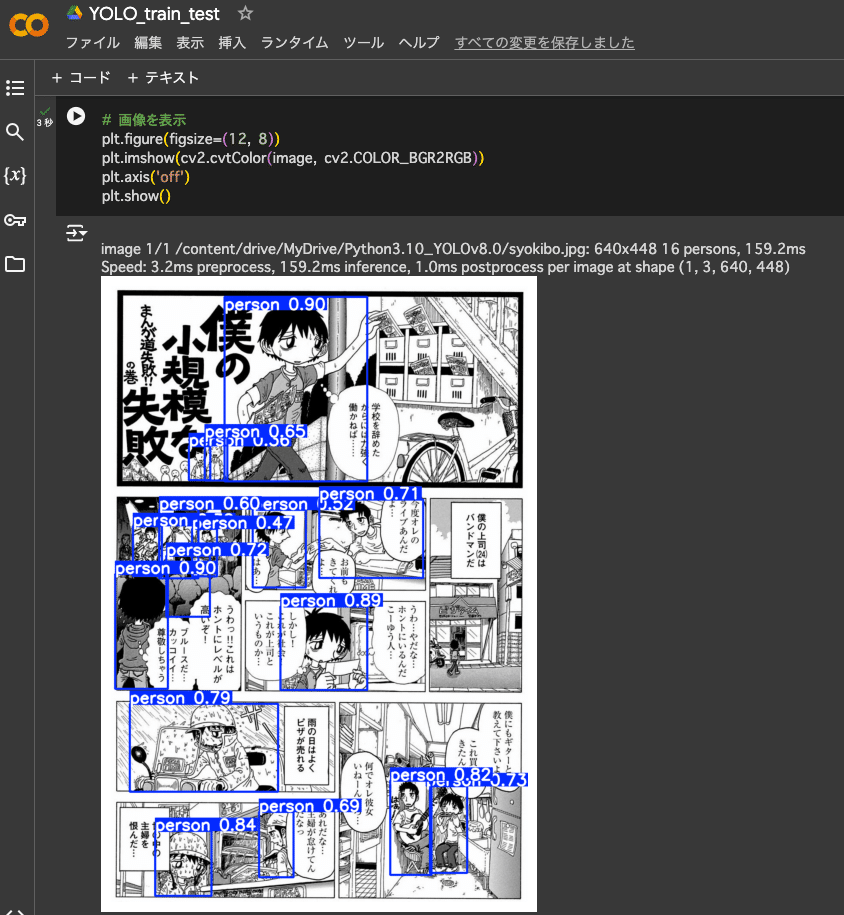The height and width of the screenshot is (915, 844).
Task: Open the ファイル menu
Action: [93, 43]
